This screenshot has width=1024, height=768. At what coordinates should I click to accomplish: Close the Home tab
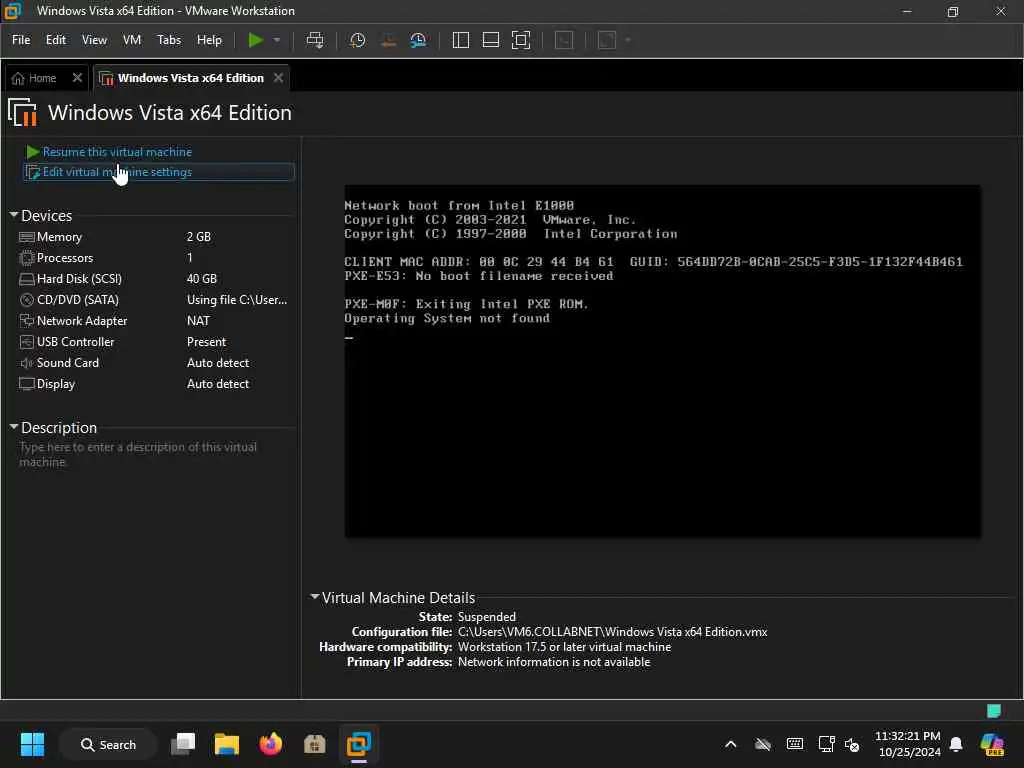coord(77,78)
